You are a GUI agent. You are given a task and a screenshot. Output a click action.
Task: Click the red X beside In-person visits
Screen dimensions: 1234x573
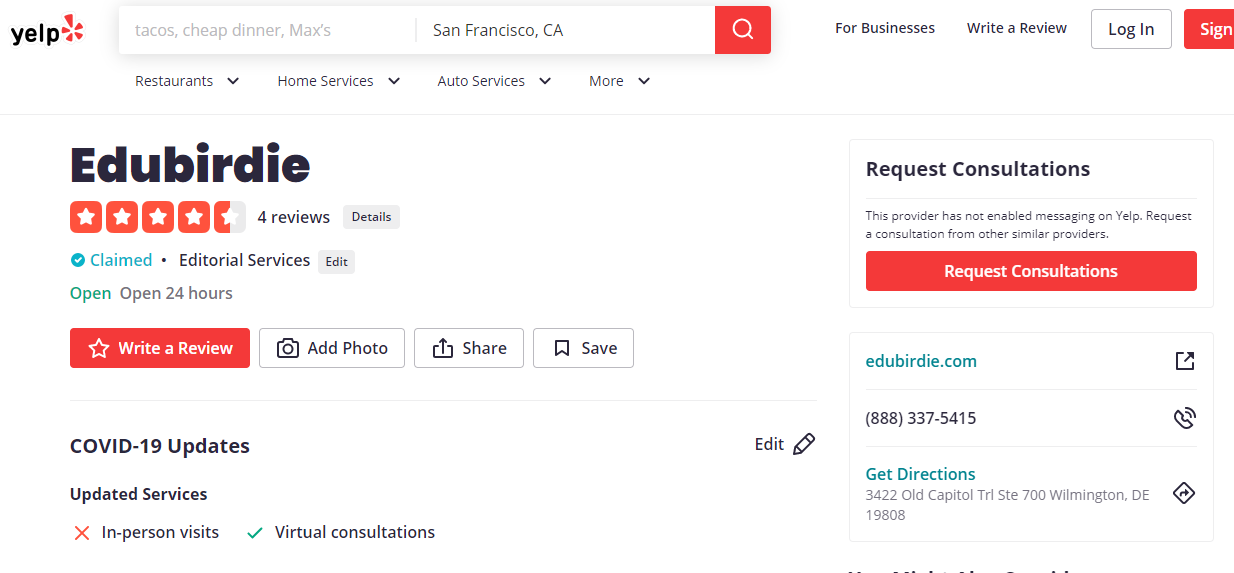[82, 533]
